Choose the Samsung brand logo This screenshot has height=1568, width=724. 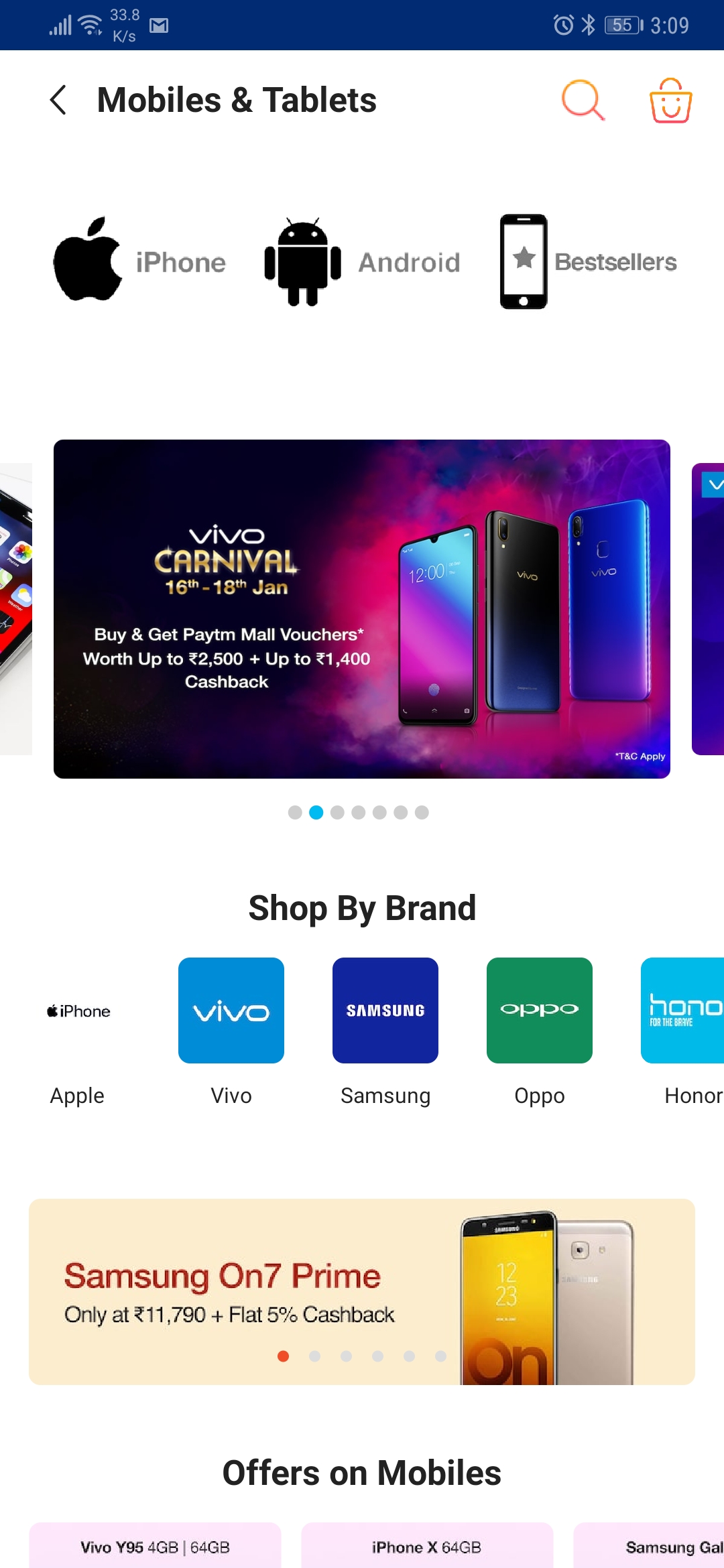(385, 1010)
